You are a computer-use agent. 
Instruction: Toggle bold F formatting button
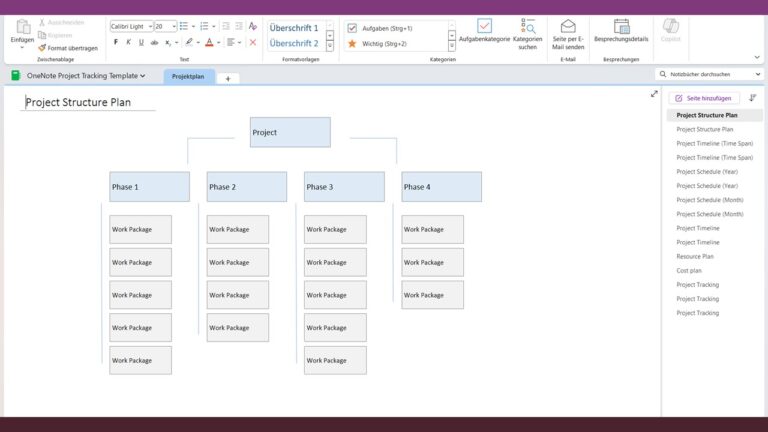click(116, 43)
